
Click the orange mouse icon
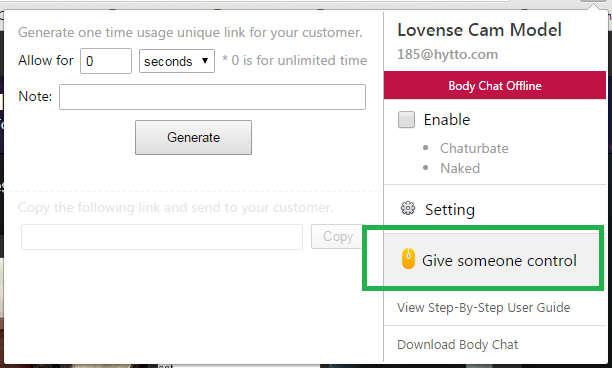coord(408,259)
